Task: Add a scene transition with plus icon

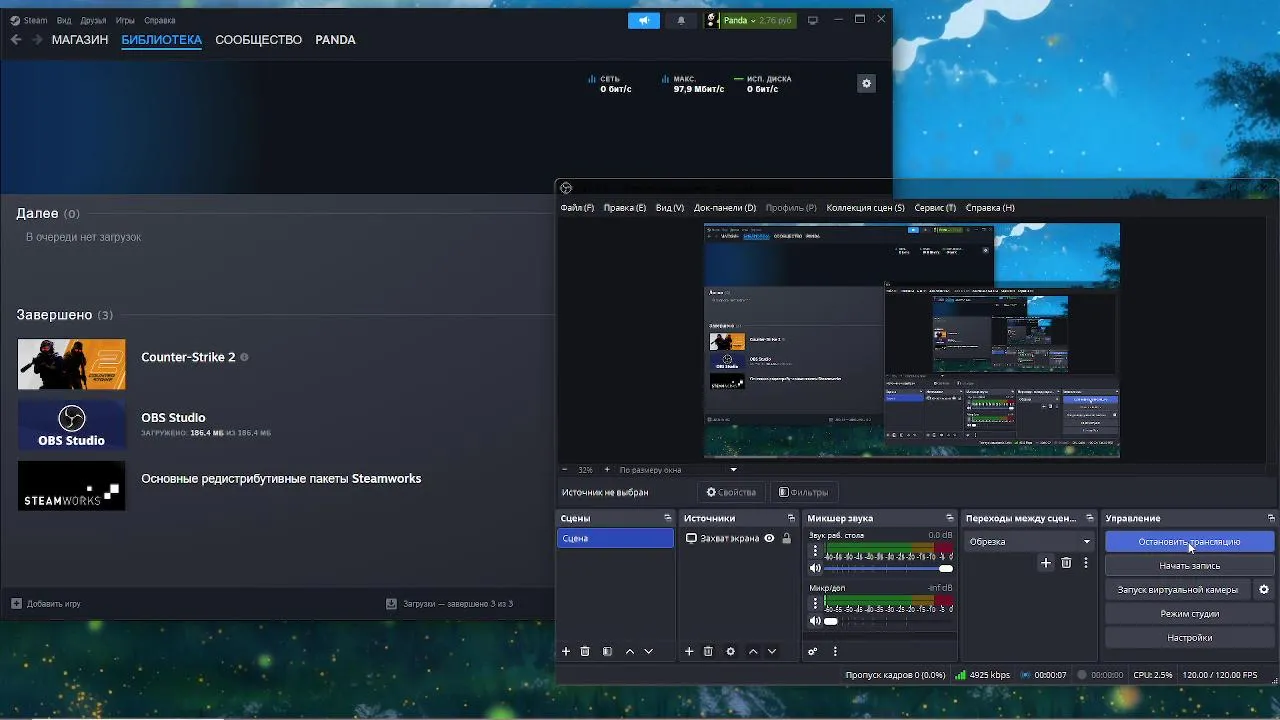Action: pyautogui.click(x=1046, y=563)
